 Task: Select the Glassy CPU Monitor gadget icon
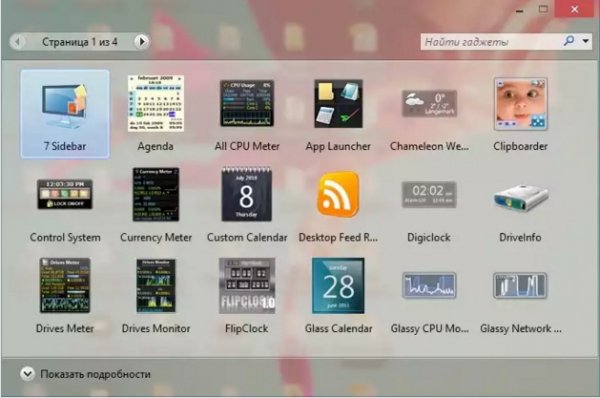[429, 285]
